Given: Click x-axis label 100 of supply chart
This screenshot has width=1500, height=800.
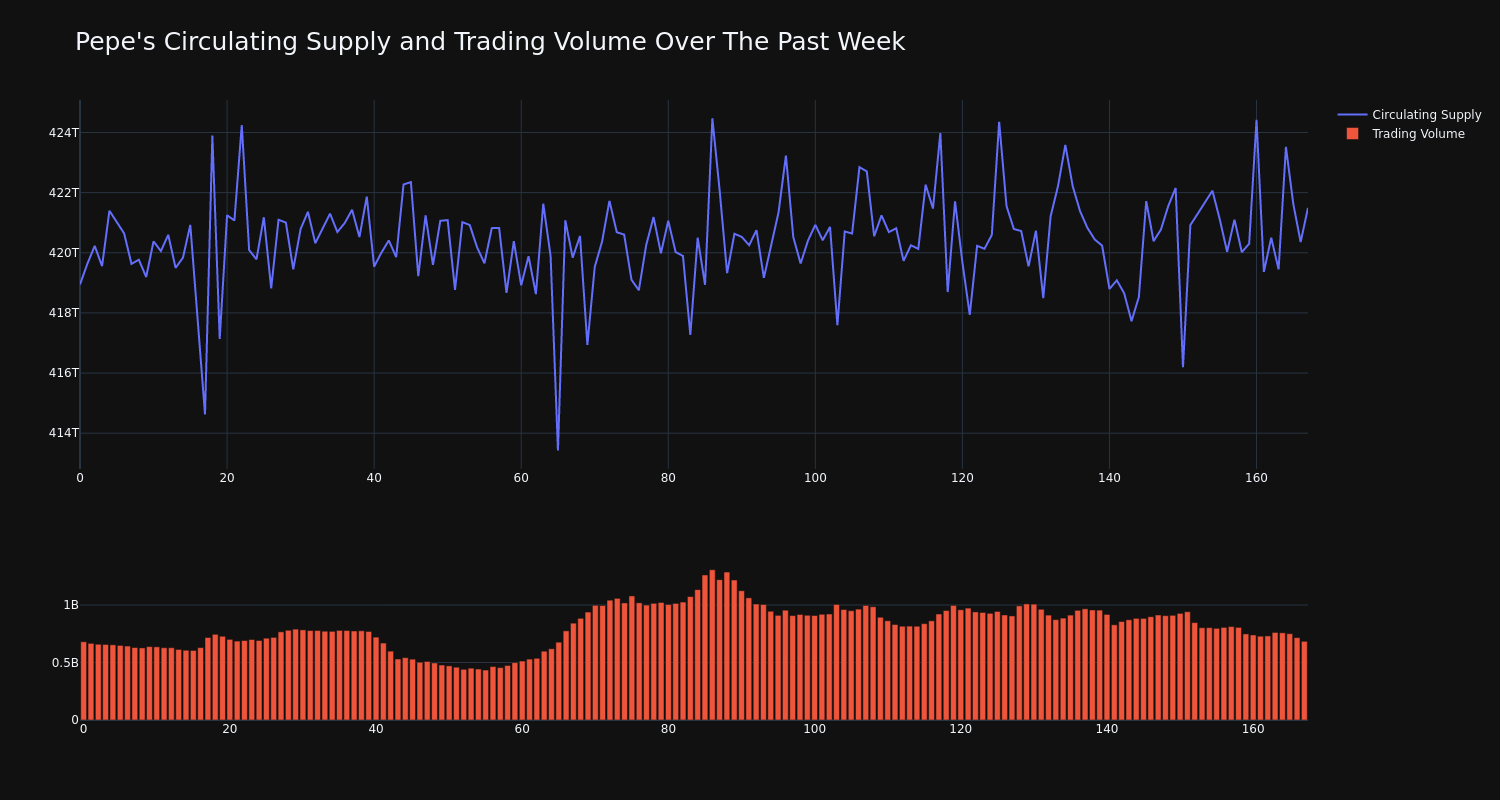Looking at the screenshot, I should 815,478.
